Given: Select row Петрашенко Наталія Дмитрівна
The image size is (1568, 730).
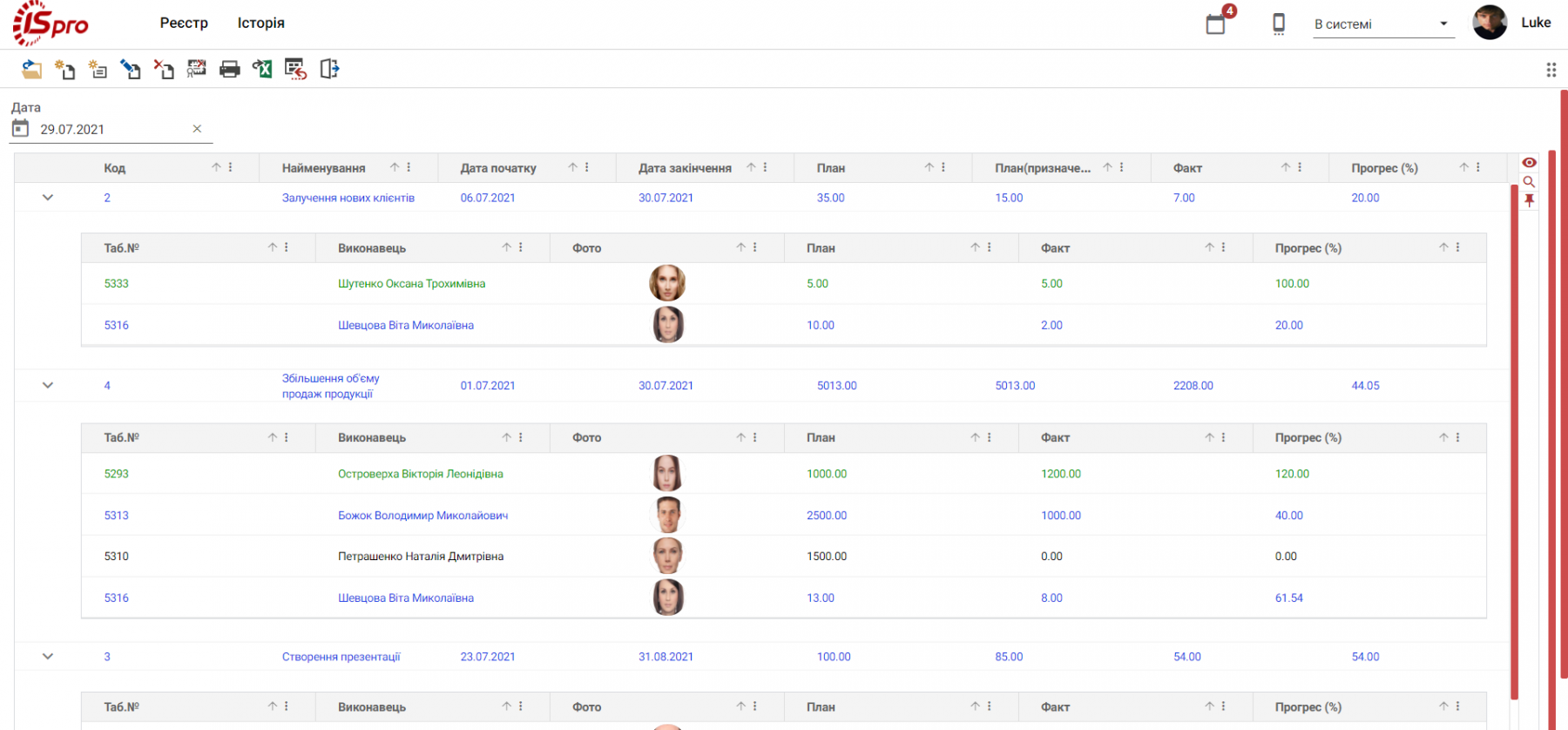Looking at the screenshot, I should pos(783,556).
